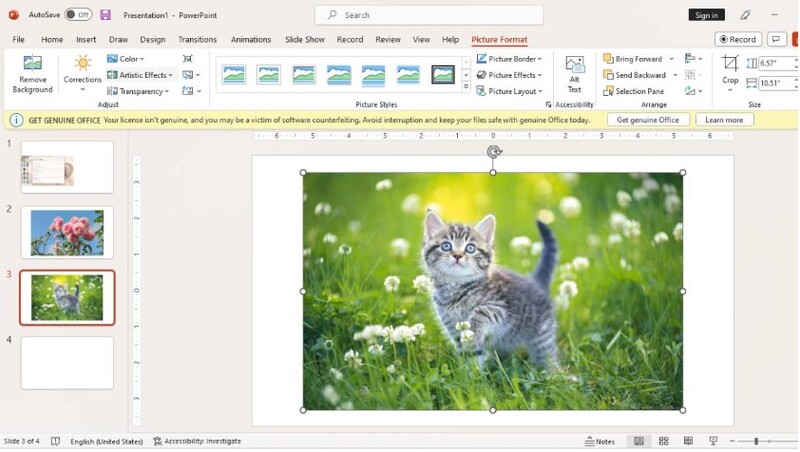This screenshot has width=800, height=452.
Task: Click the rotation handle above the kitten picture
Action: point(493,152)
